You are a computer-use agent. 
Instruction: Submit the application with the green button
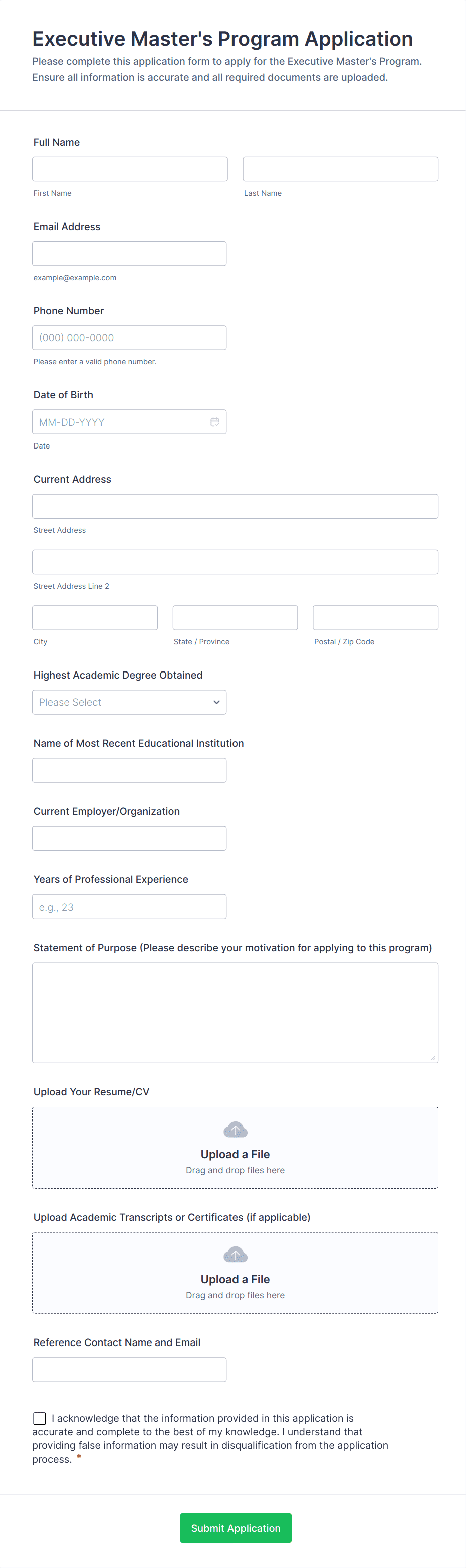click(x=236, y=1528)
